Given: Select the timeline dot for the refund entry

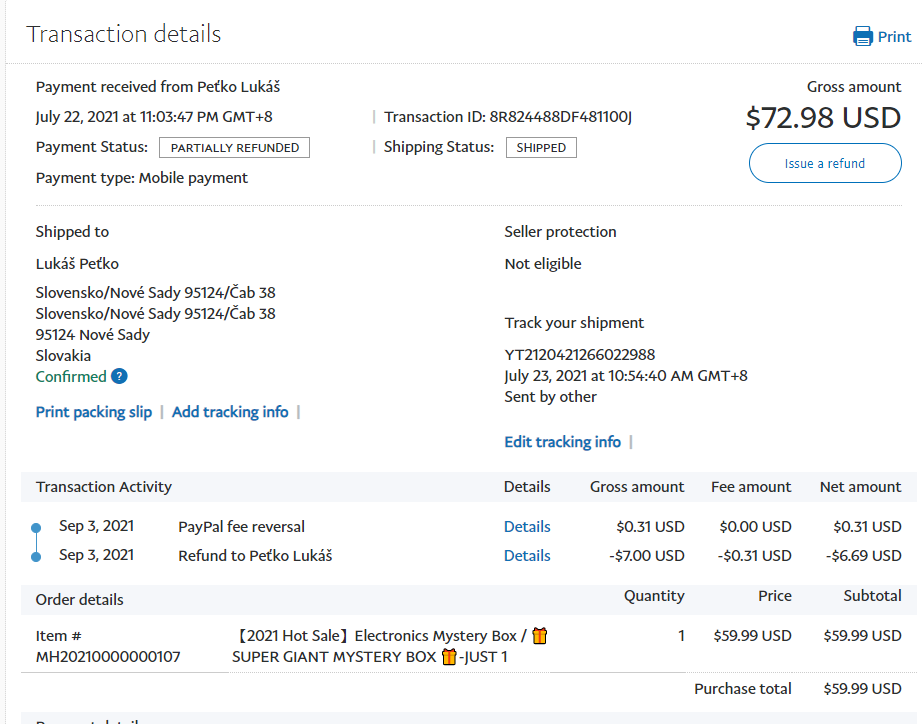Looking at the screenshot, I should (36, 556).
